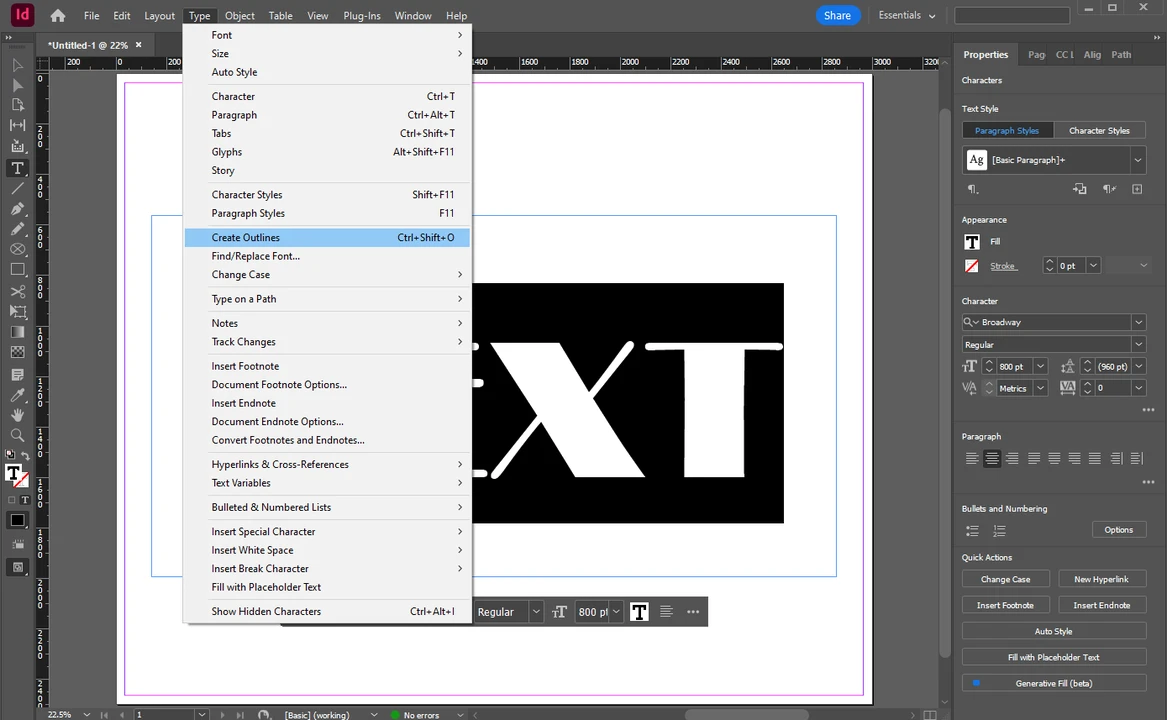Open the 22.5% zoom level dropdown
This screenshot has width=1167, height=720.
coord(87,714)
